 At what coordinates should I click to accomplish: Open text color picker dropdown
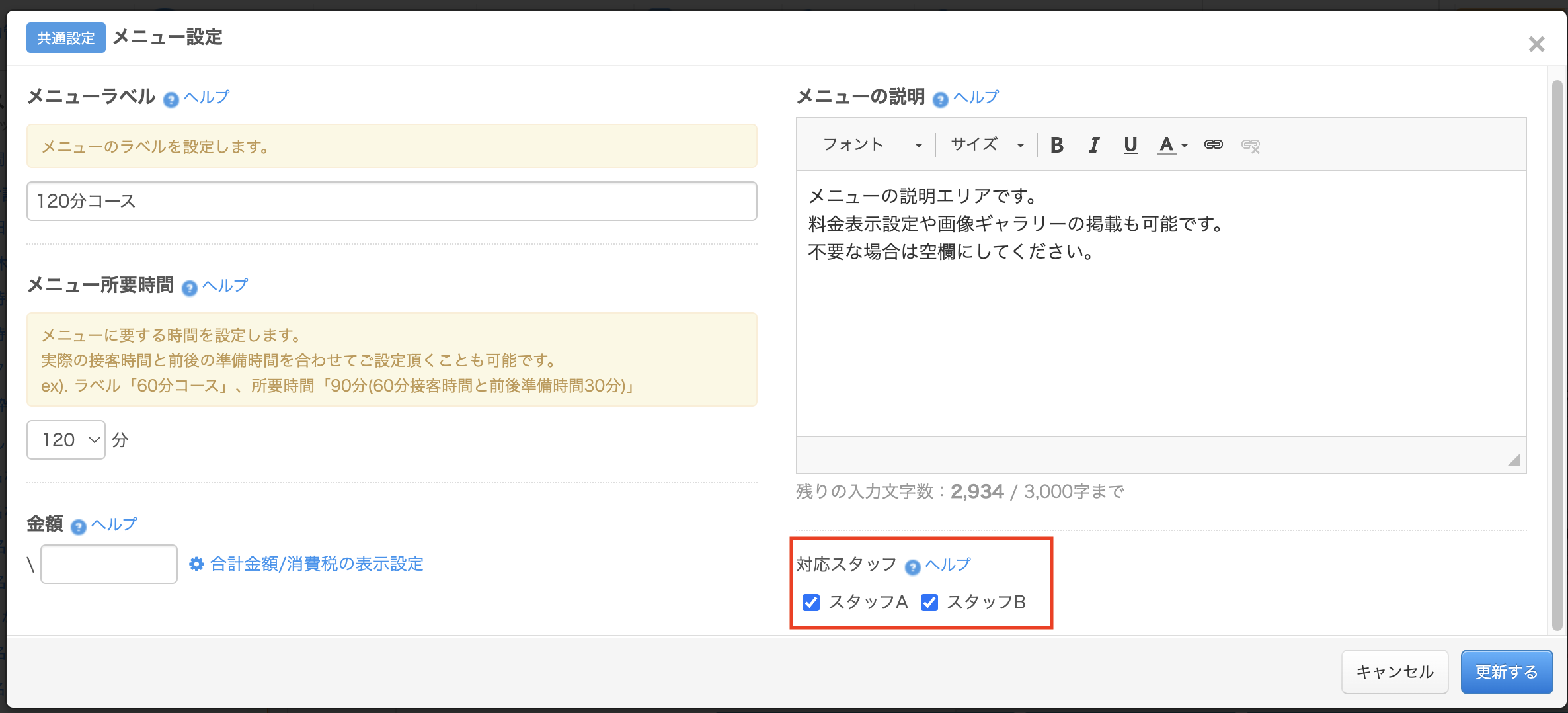1172,145
